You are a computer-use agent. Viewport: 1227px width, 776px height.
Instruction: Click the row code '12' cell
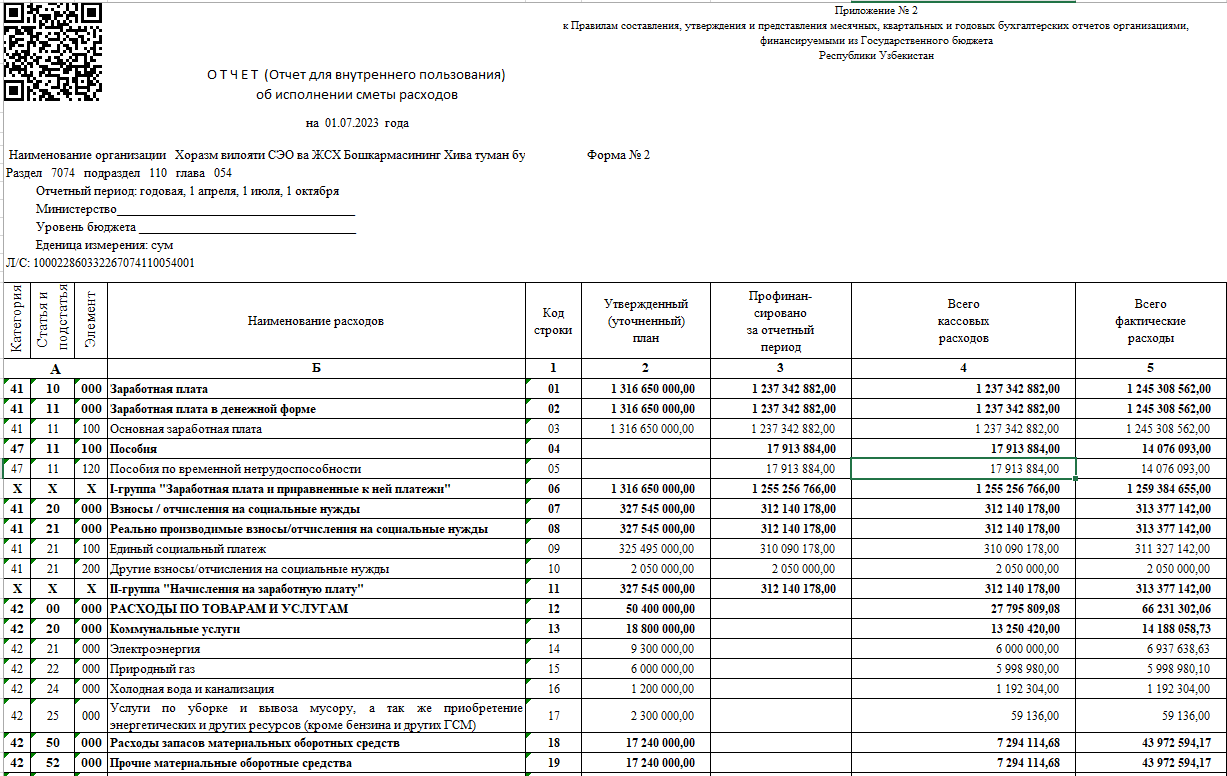click(x=553, y=609)
